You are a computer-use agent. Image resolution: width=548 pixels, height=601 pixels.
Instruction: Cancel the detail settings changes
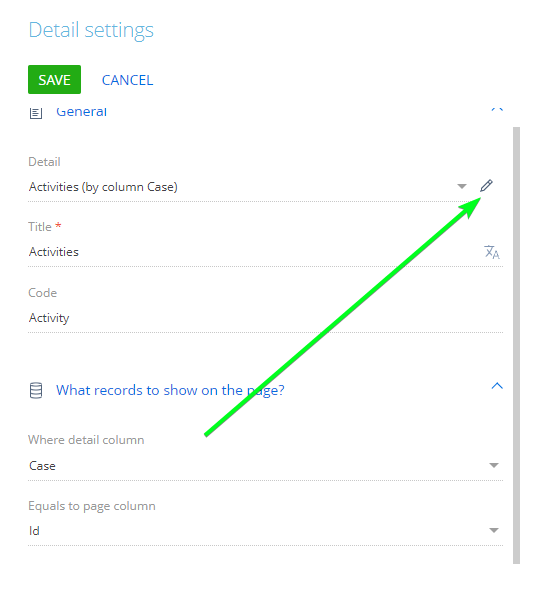click(x=127, y=80)
